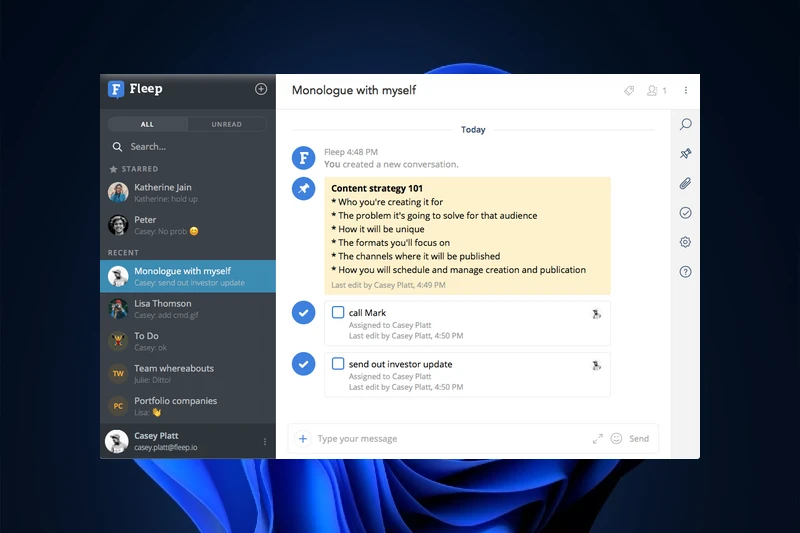Click the sidebar search magnifier icon
The width and height of the screenshot is (800, 533).
pos(117,147)
